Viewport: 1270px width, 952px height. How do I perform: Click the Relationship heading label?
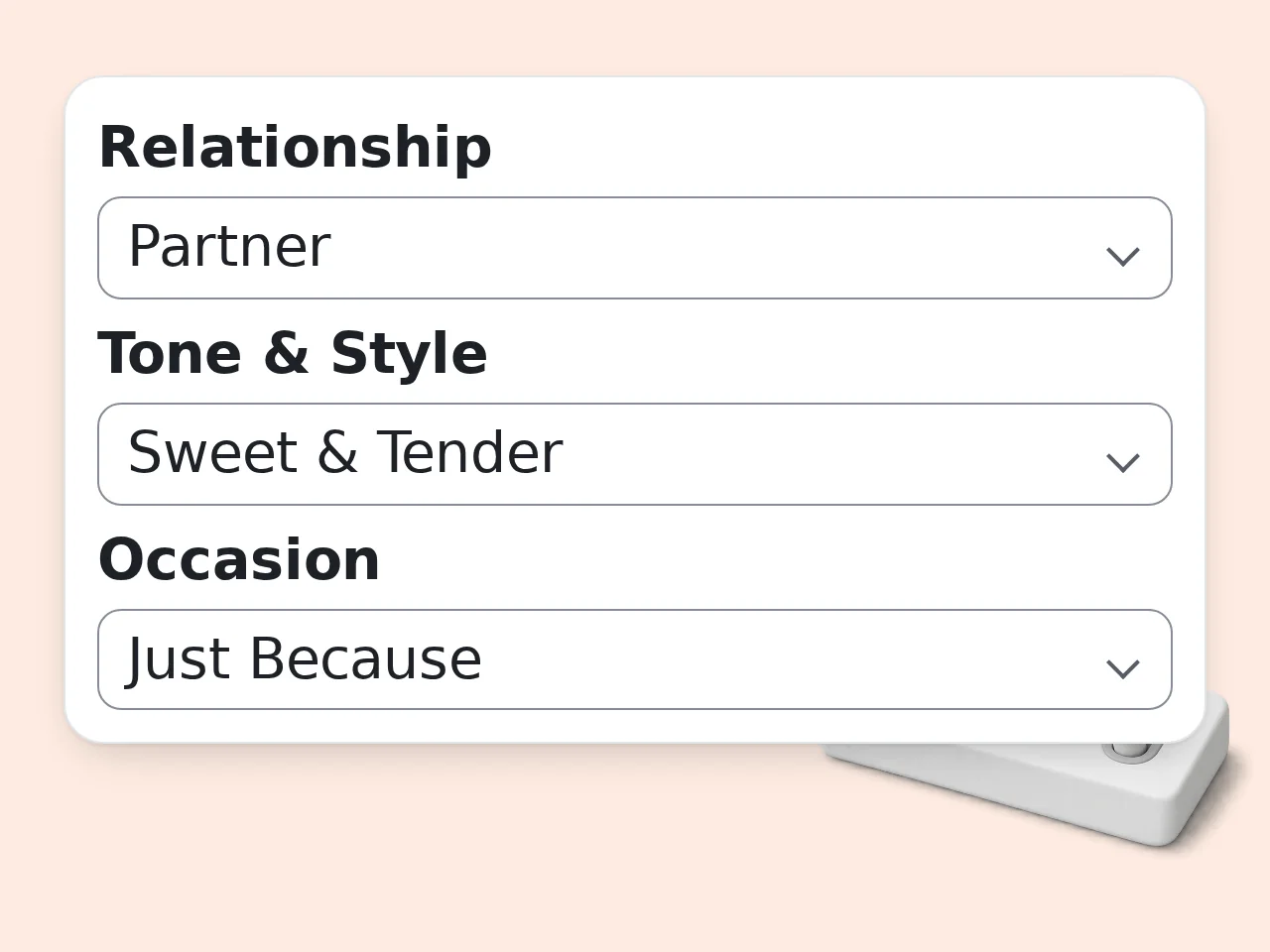click(x=295, y=148)
